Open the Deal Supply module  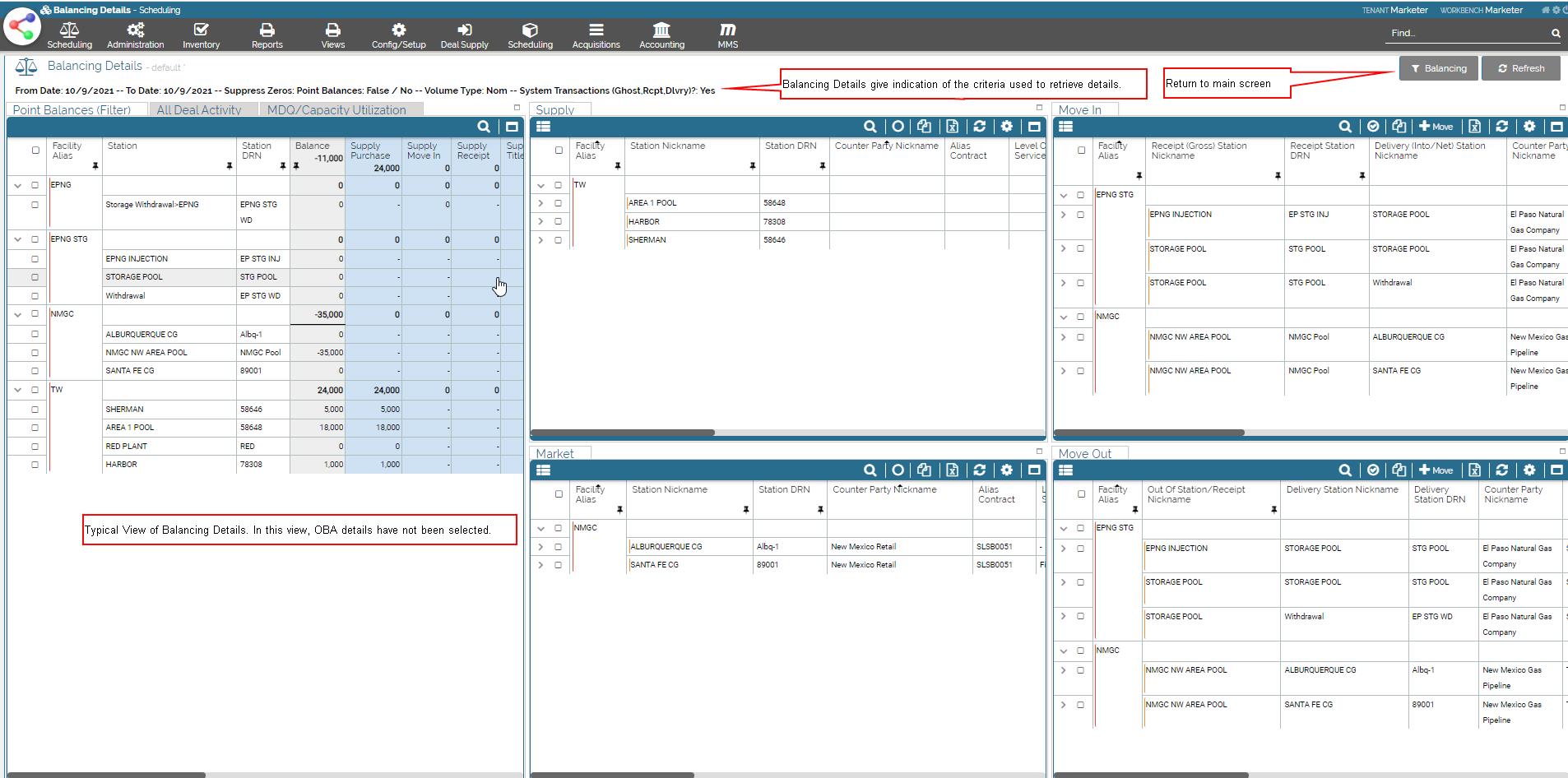pyautogui.click(x=464, y=35)
